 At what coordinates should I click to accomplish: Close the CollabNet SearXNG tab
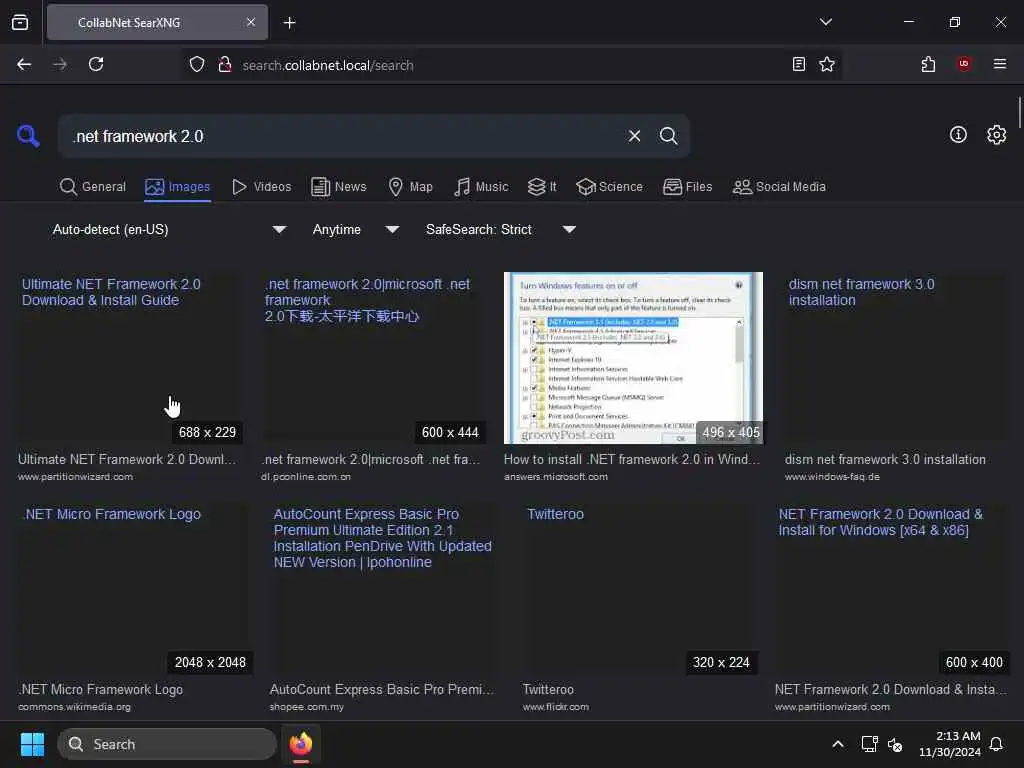251,22
